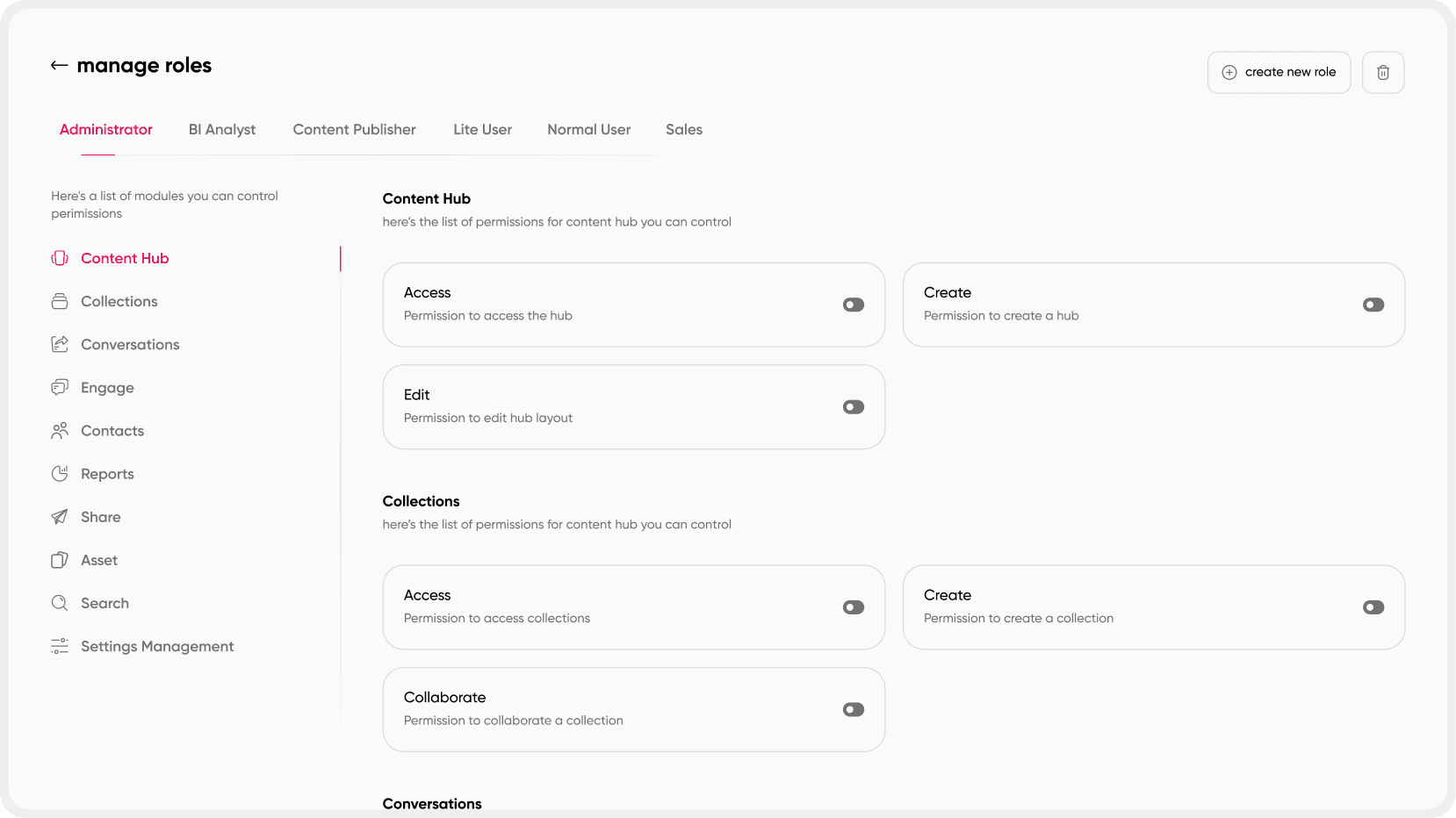This screenshot has width=1456, height=818.
Task: Click the back arrow beside manage roles
Action: 59,66
